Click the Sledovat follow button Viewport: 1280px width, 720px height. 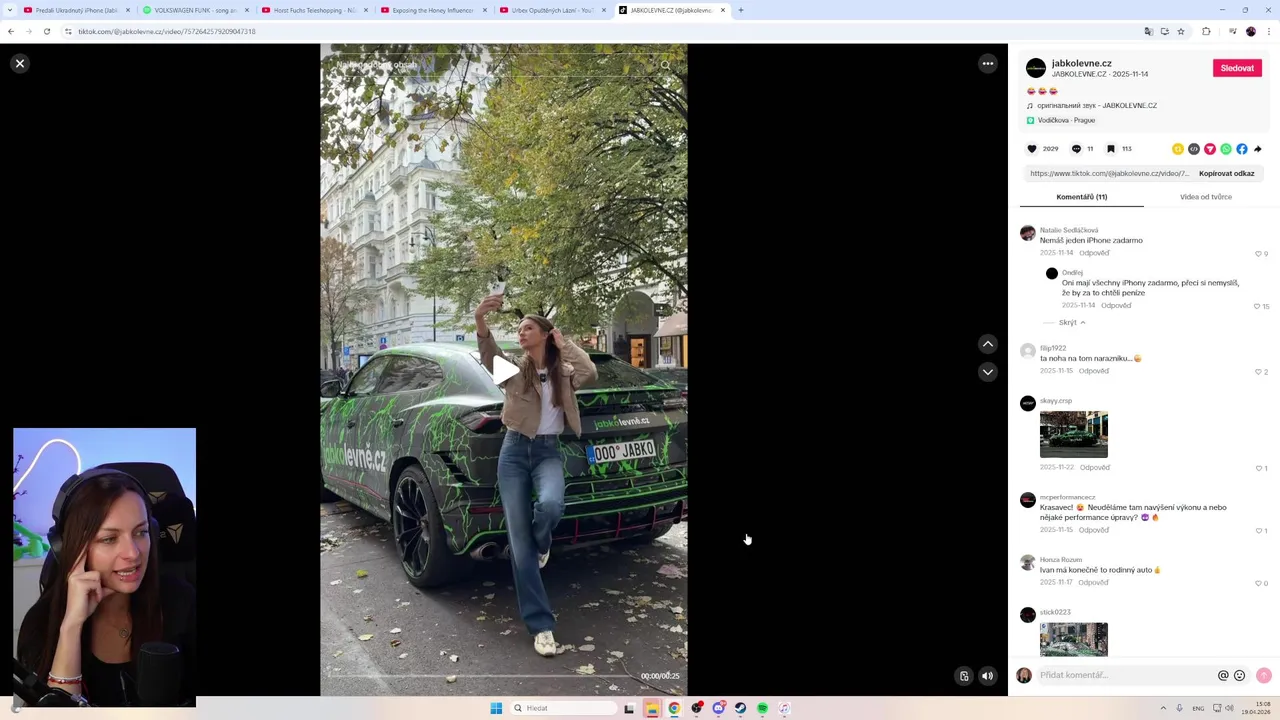1237,68
